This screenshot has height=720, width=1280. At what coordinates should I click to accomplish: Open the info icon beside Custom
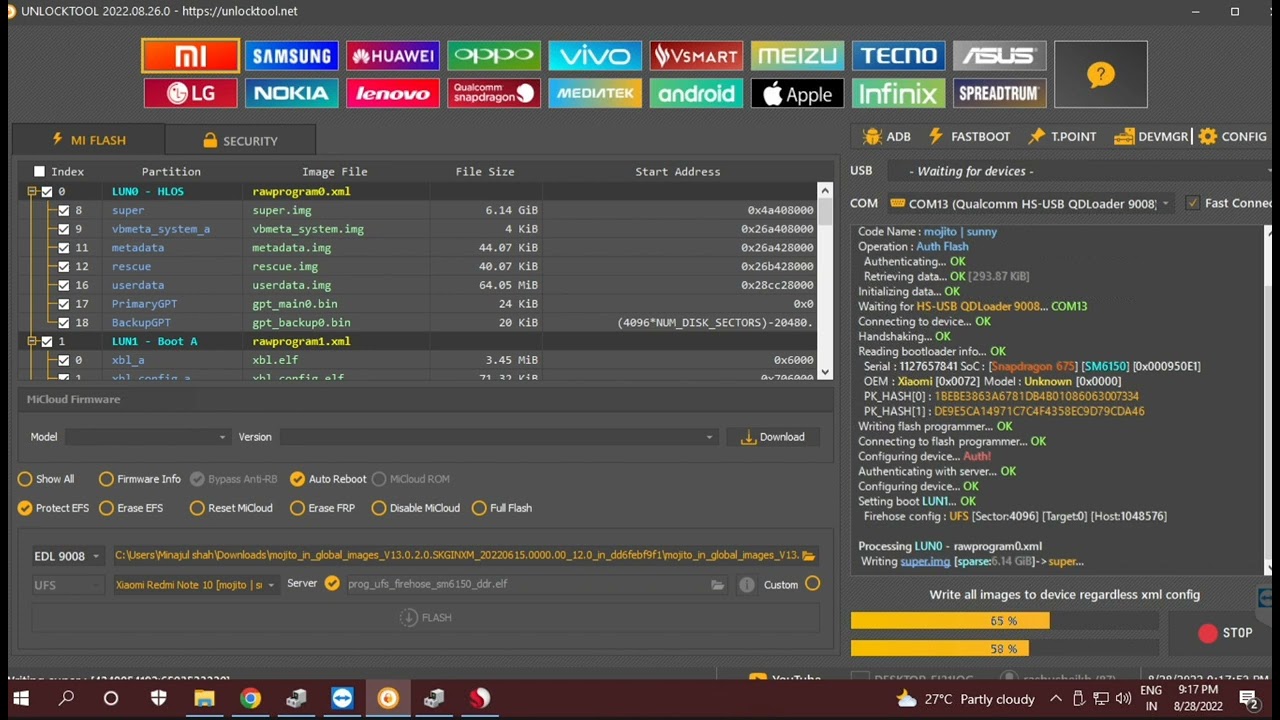coord(747,585)
